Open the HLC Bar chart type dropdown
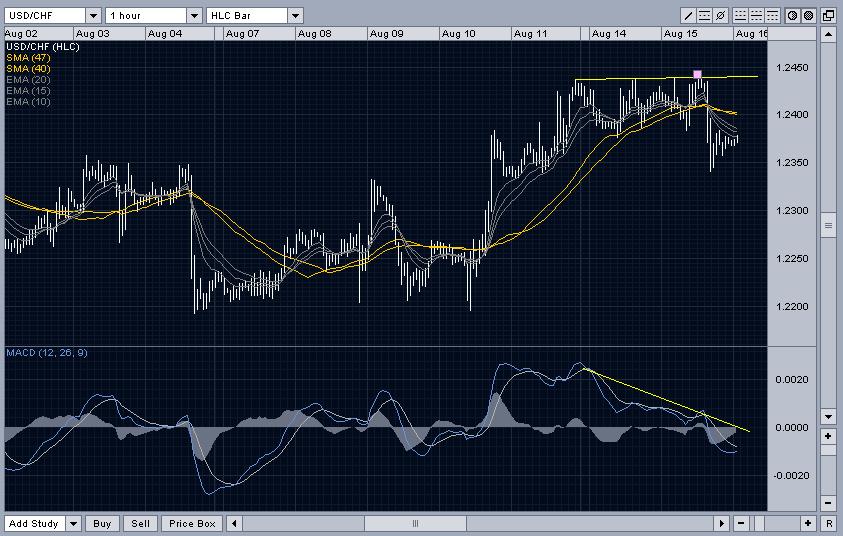Image resolution: width=843 pixels, height=536 pixels. click(295, 16)
